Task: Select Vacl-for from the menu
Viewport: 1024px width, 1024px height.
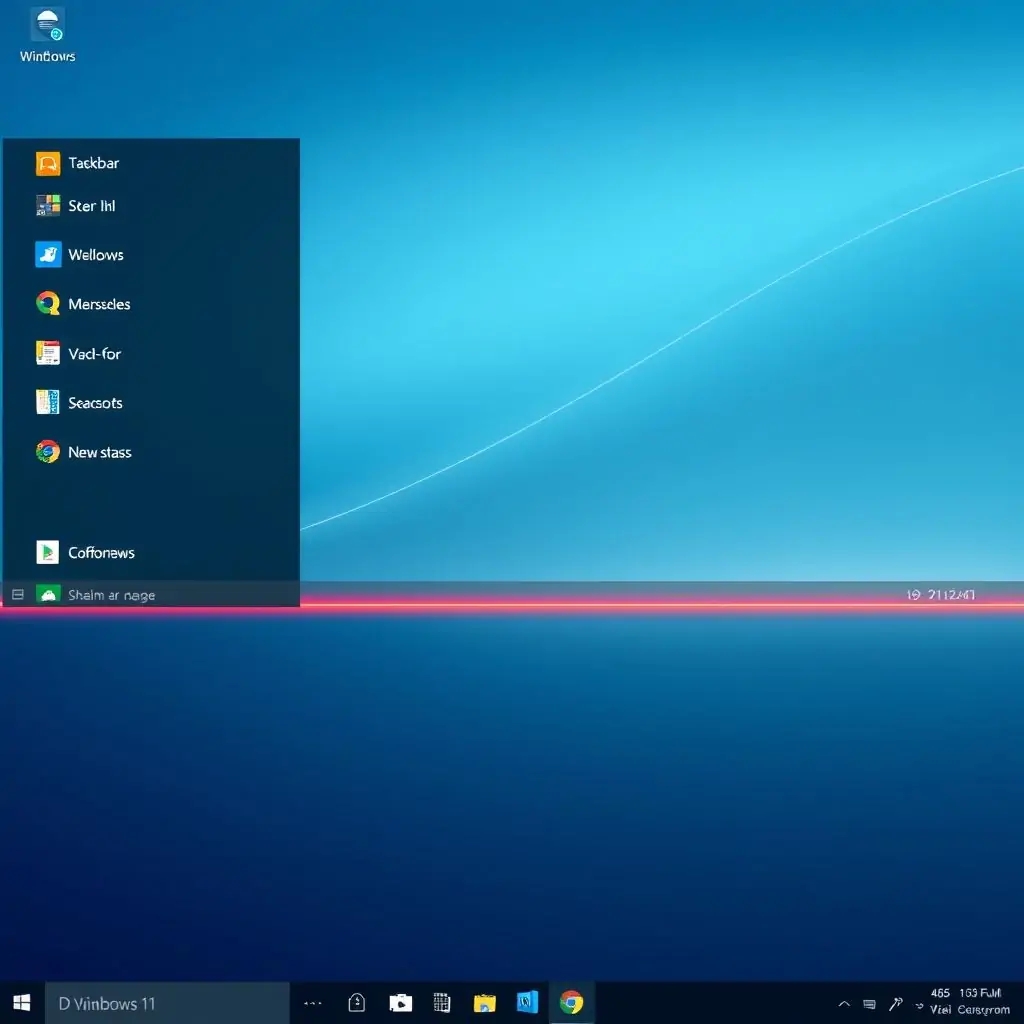Action: 93,353
